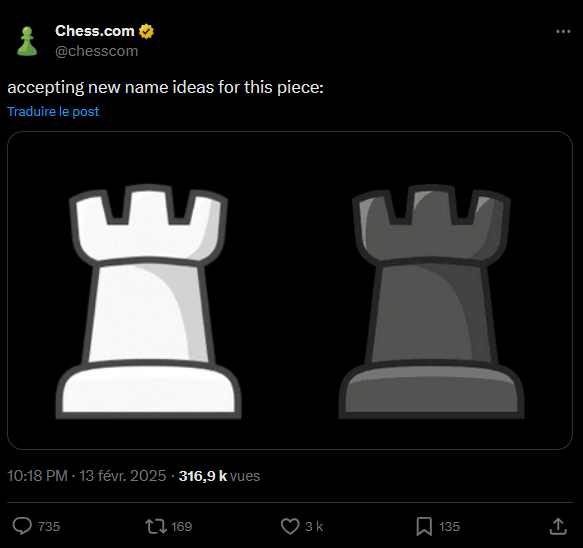583x548 pixels.
Task: Click the 316,9 k vues count
Action: pos(219,476)
